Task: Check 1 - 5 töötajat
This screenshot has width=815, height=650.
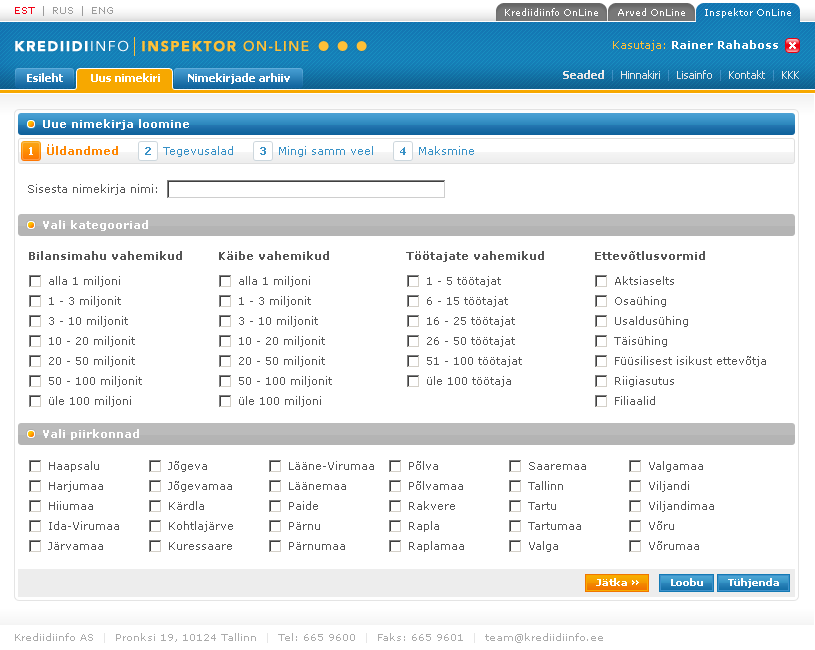Action: tap(413, 281)
